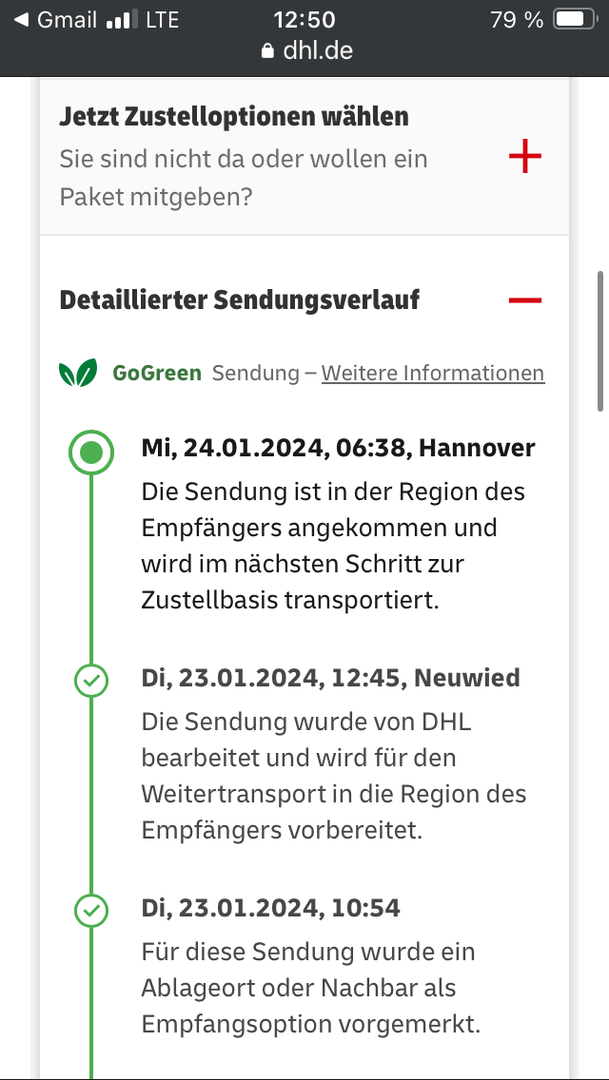Tap the Jetzt Zustelloptionen wählen heading
This screenshot has width=609, height=1080.
pyautogui.click(x=234, y=117)
